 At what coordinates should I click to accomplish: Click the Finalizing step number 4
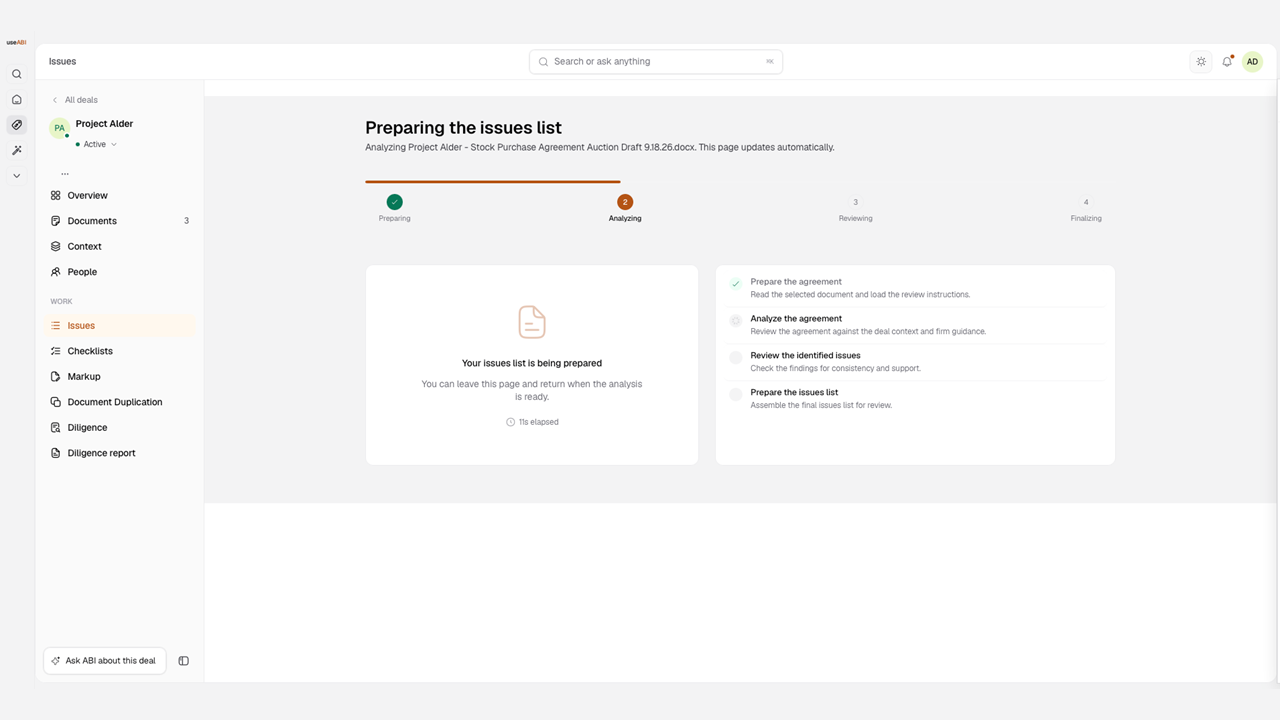[x=1086, y=202]
